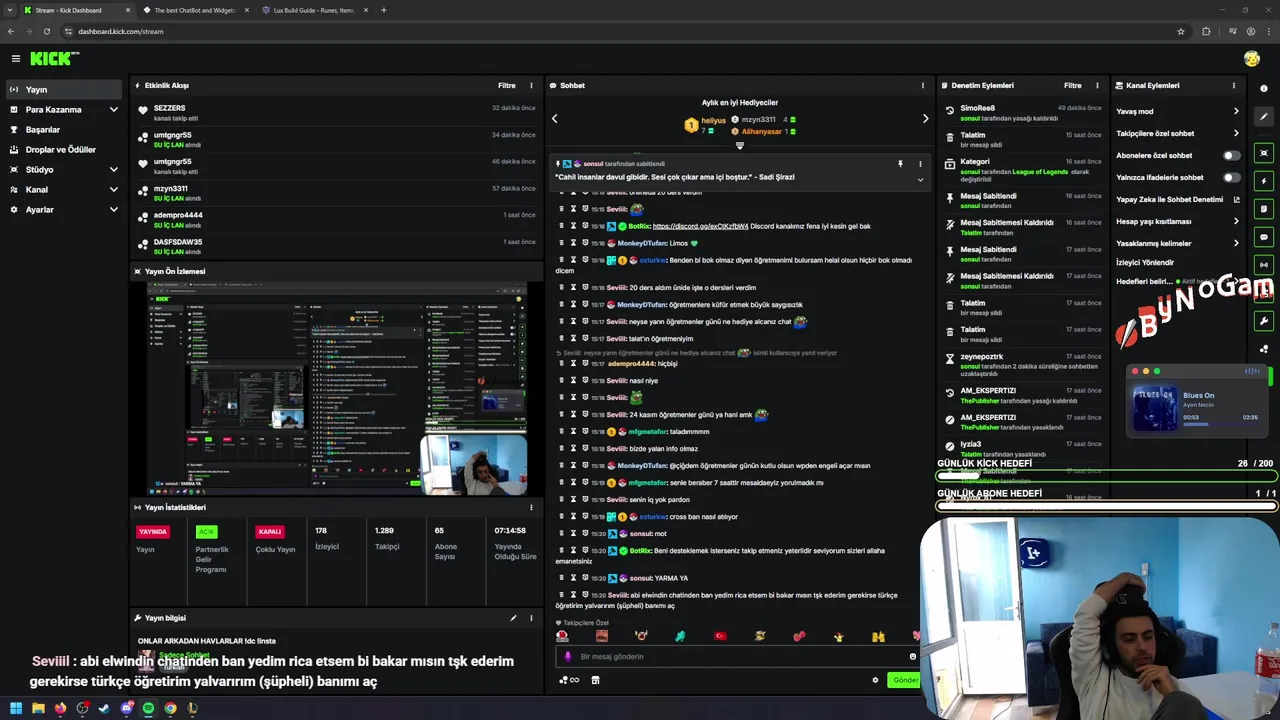Open Yasaklanmış kelimeler settings
Screen dimensions: 1280x720
[x=1177, y=243]
